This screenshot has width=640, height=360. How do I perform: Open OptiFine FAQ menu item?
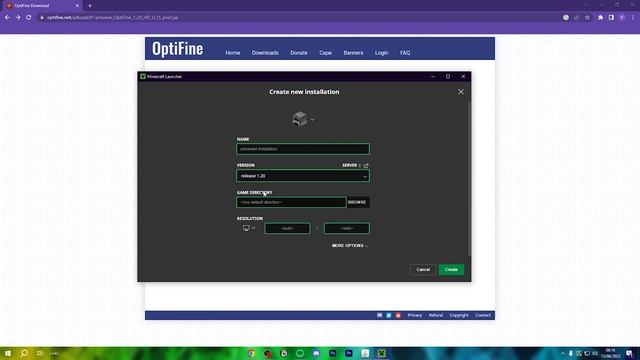point(405,53)
